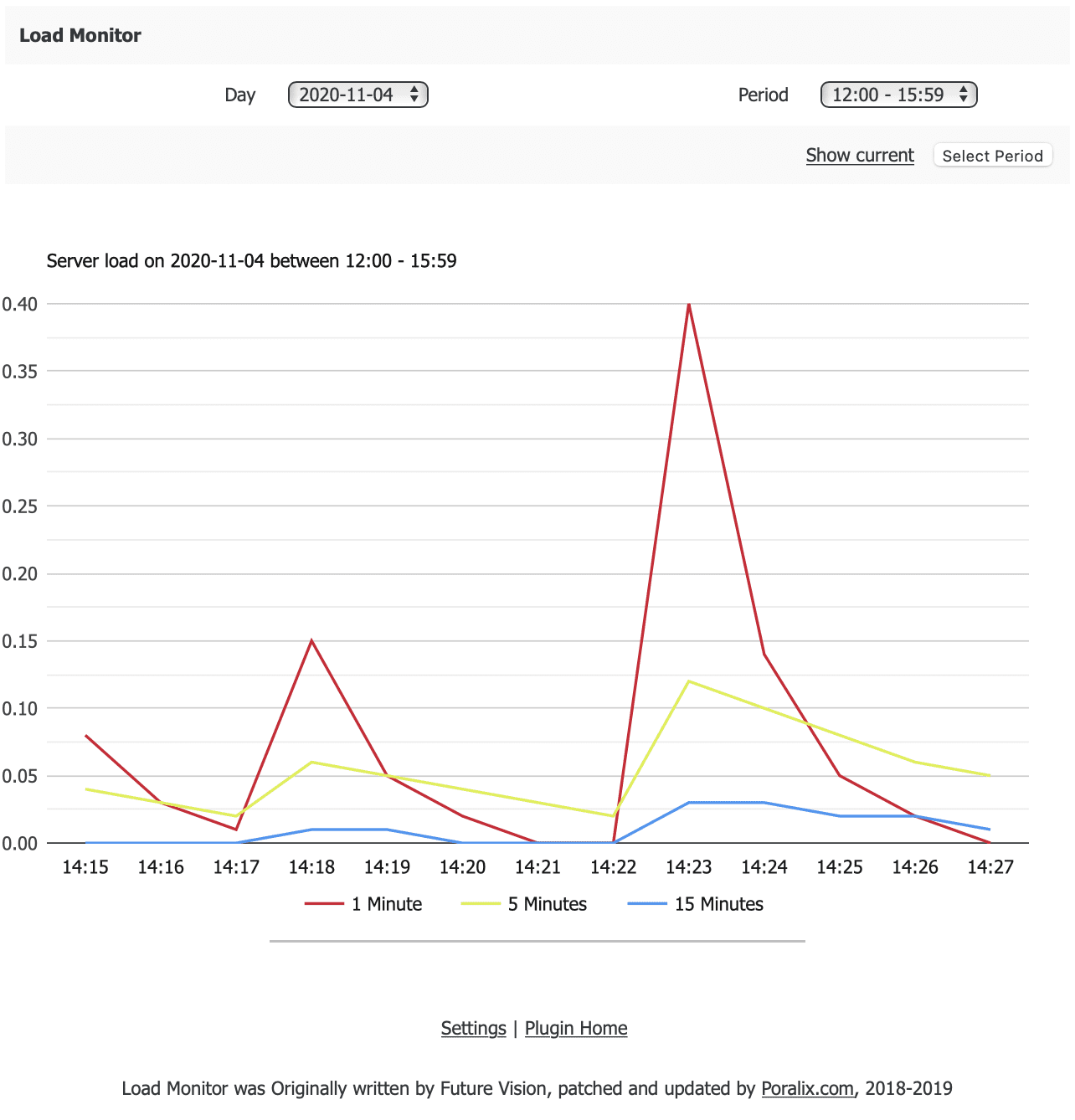Screen dimensions: 1075x1120
Task: Click the 0.40 y-axis label
Action: click(20, 304)
